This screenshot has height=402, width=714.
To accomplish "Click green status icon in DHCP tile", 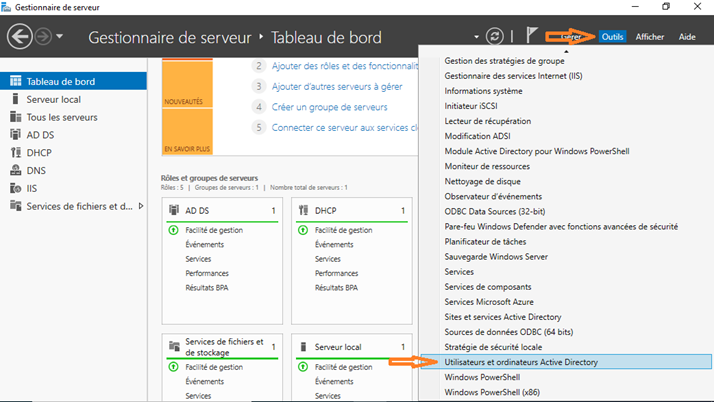I will click(x=303, y=230).
